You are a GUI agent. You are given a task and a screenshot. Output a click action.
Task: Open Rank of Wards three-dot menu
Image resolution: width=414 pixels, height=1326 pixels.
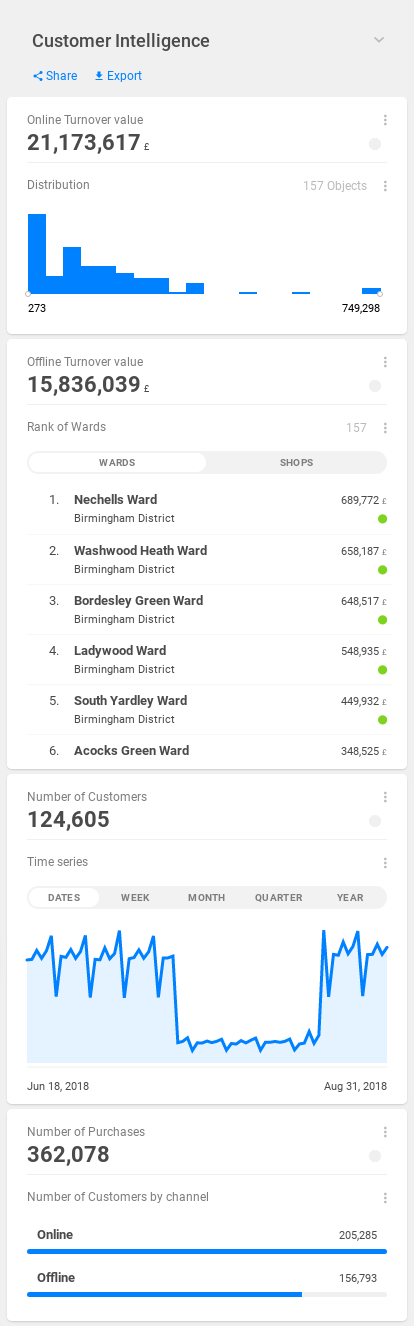pos(385,428)
